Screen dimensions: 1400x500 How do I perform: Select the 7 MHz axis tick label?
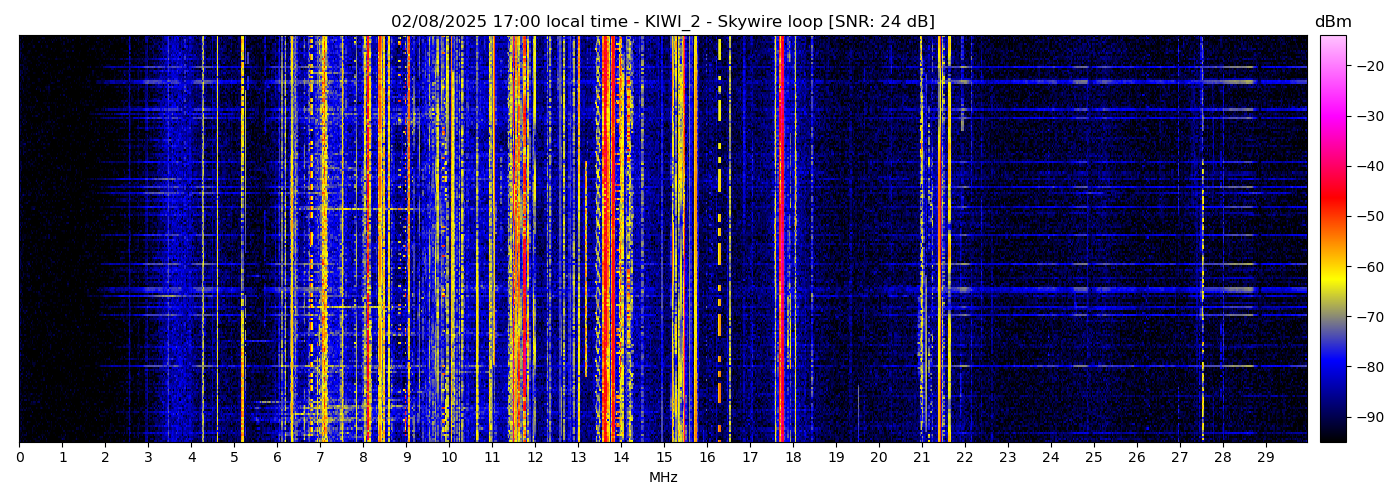[320, 458]
